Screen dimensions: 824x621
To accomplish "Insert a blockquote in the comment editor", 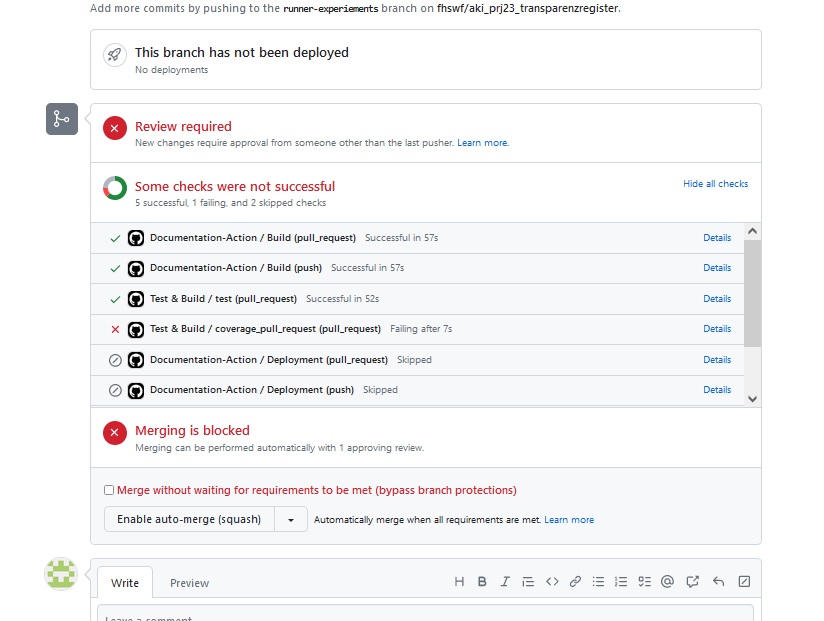I will click(x=528, y=581).
